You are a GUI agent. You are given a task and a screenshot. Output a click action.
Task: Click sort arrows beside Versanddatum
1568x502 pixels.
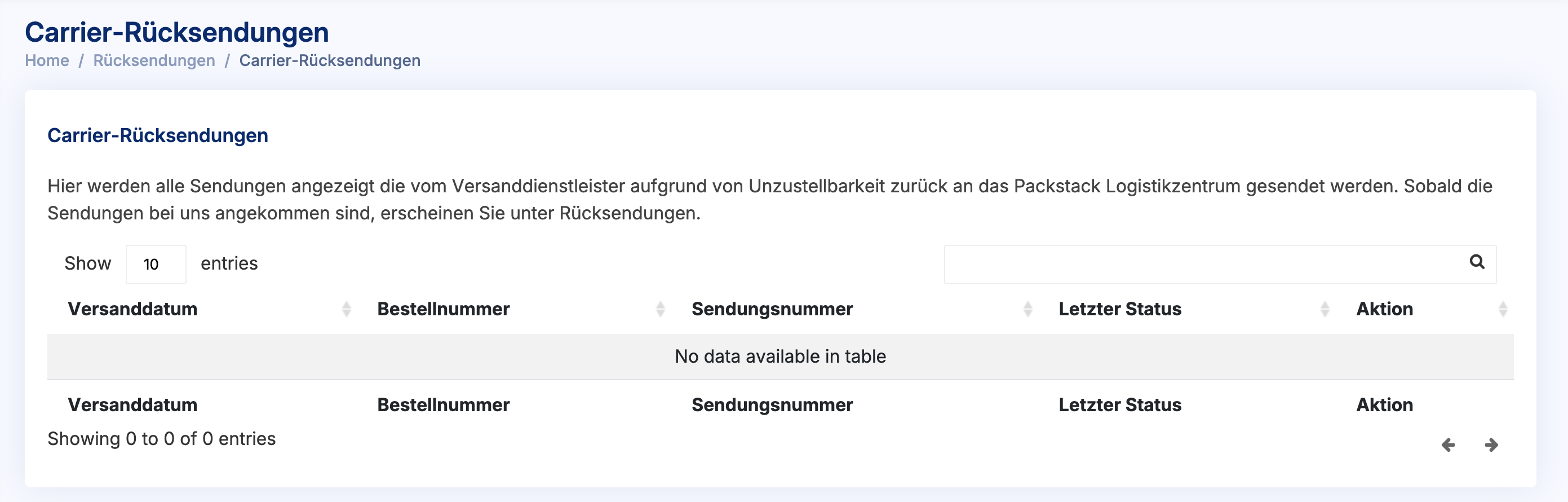(347, 310)
